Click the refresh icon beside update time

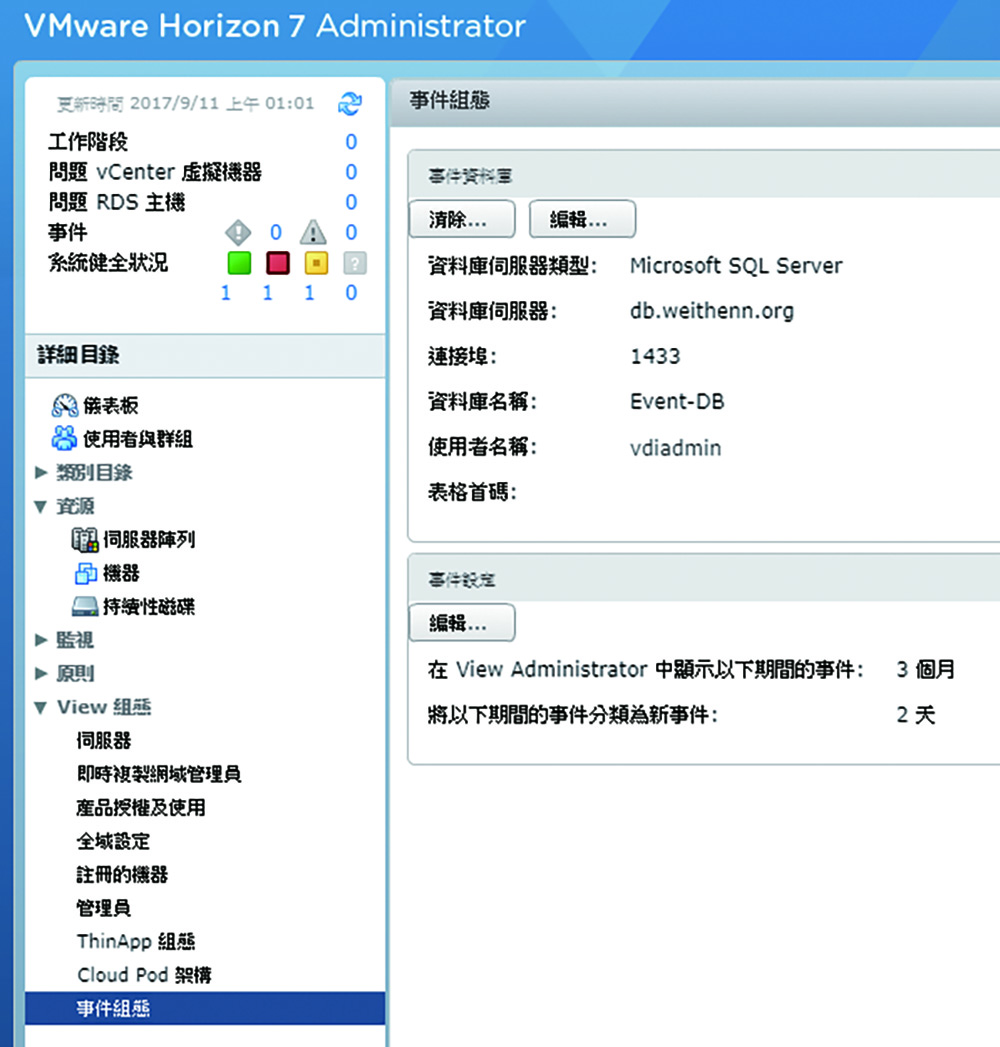(350, 103)
